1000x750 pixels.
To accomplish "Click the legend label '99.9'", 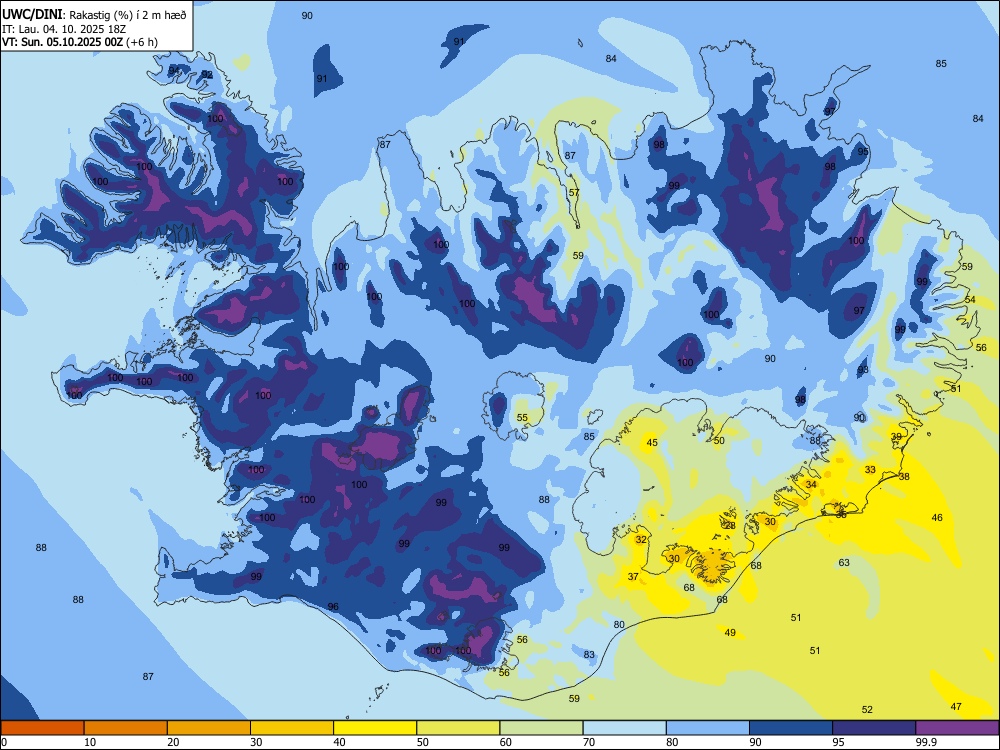I will pos(925,742).
